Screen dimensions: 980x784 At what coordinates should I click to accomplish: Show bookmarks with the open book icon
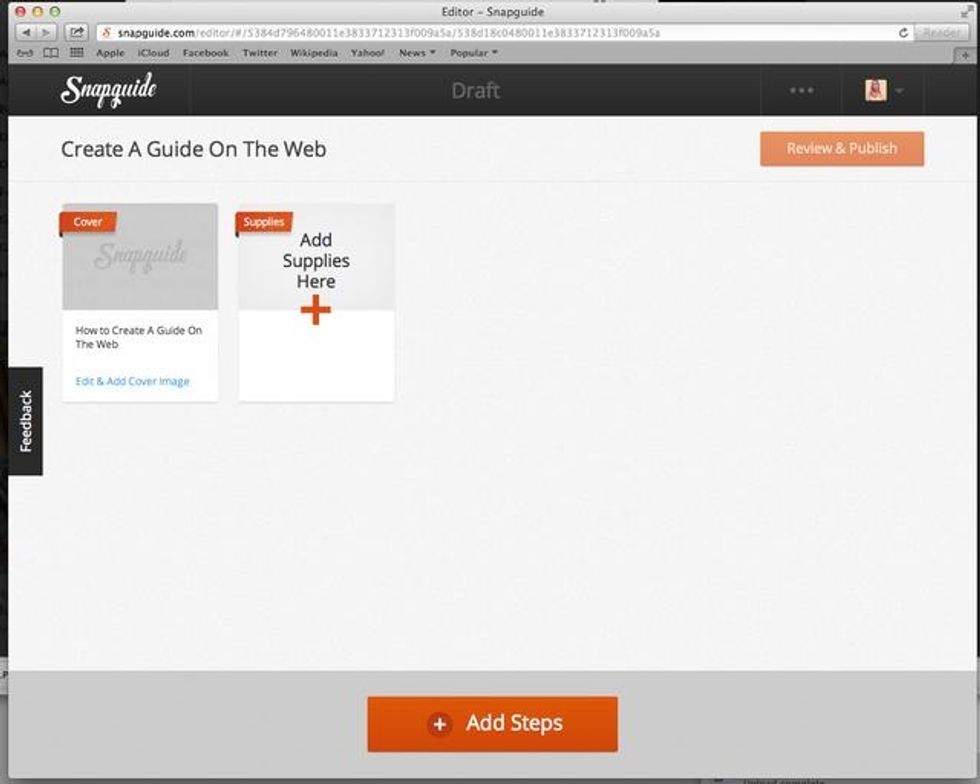coord(51,53)
